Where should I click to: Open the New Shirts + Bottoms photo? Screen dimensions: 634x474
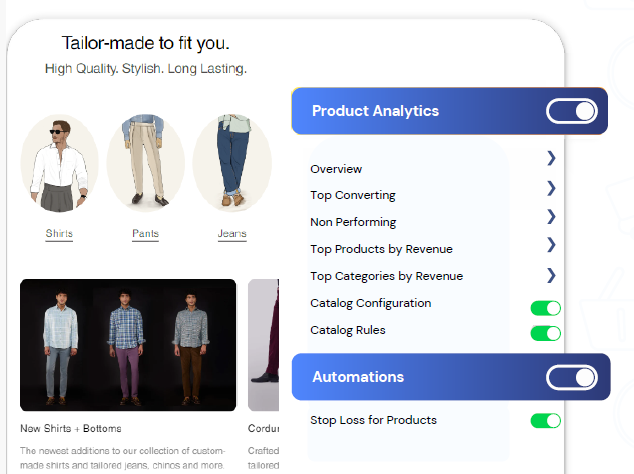click(x=128, y=345)
